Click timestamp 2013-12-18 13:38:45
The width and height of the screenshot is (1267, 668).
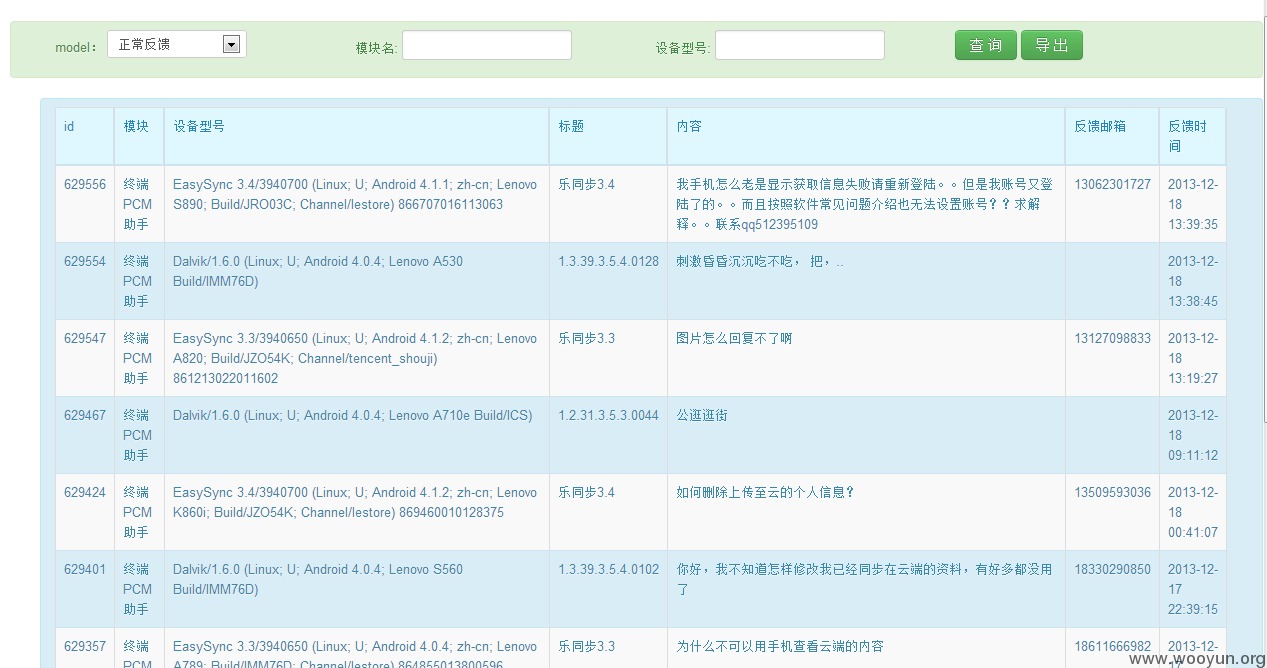1193,282
